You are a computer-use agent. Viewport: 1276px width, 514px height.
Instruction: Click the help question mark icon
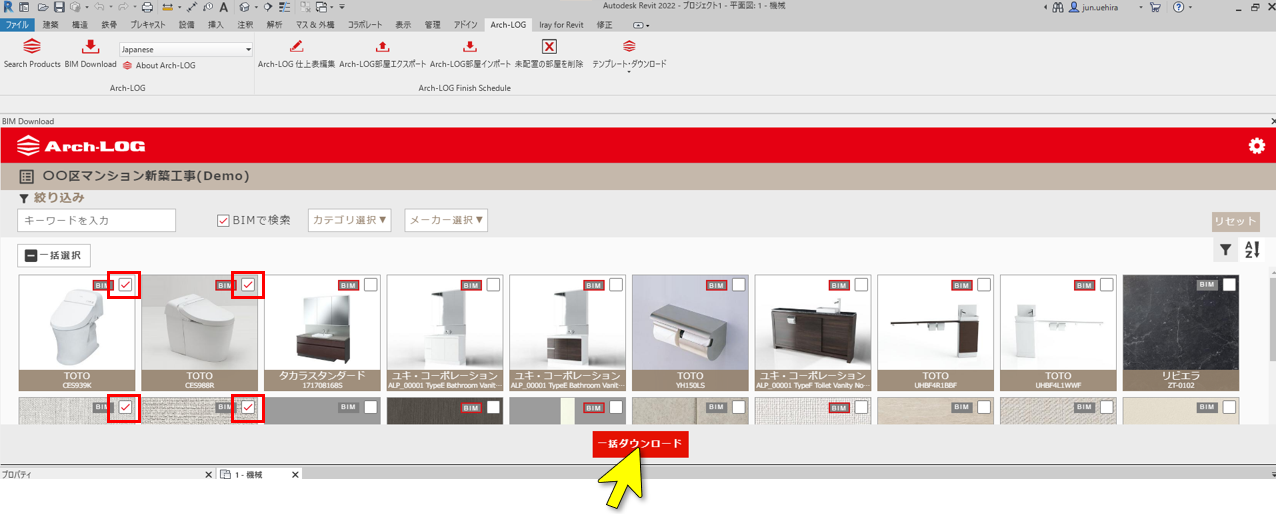pos(1180,7)
